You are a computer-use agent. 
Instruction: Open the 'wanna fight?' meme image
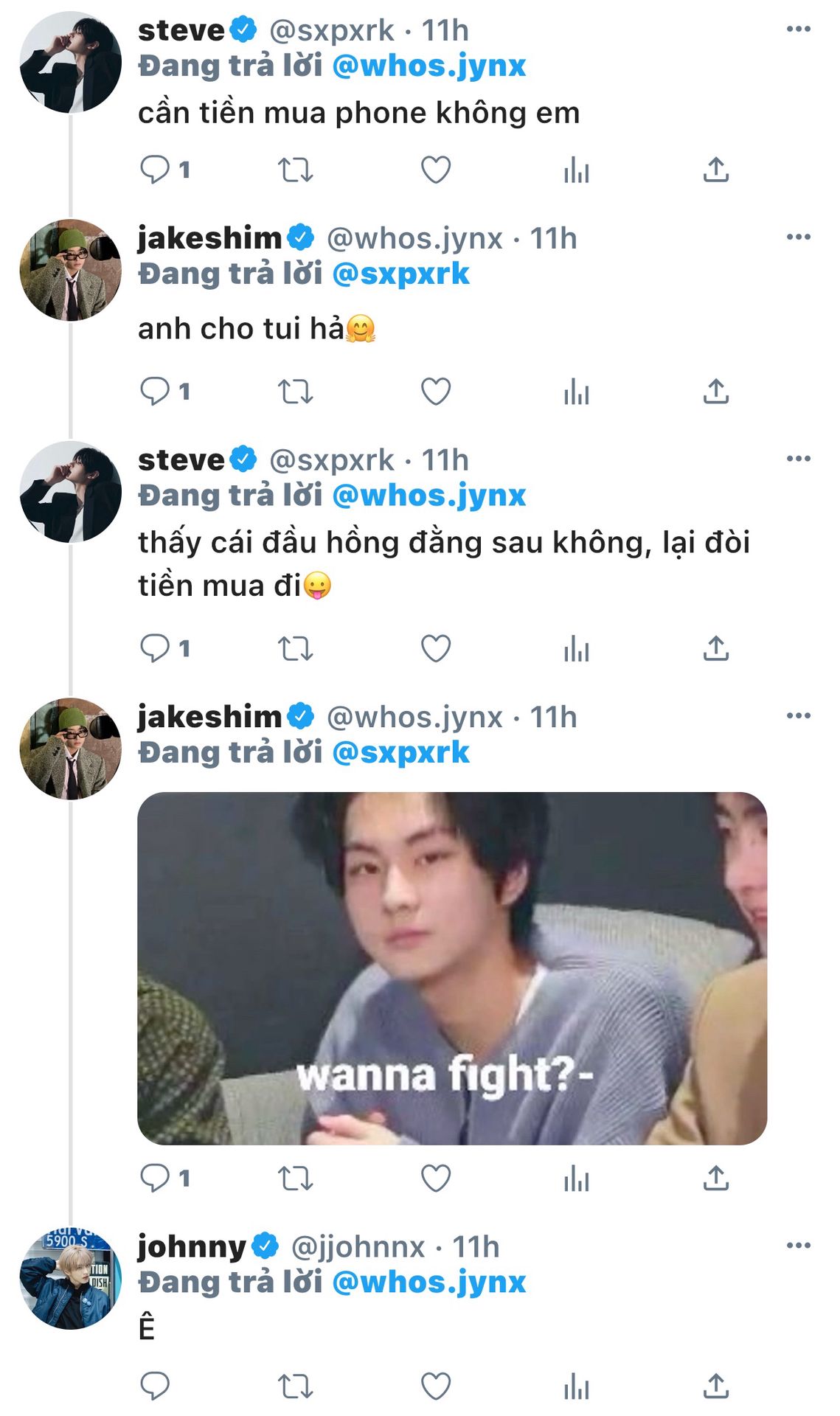[x=452, y=968]
